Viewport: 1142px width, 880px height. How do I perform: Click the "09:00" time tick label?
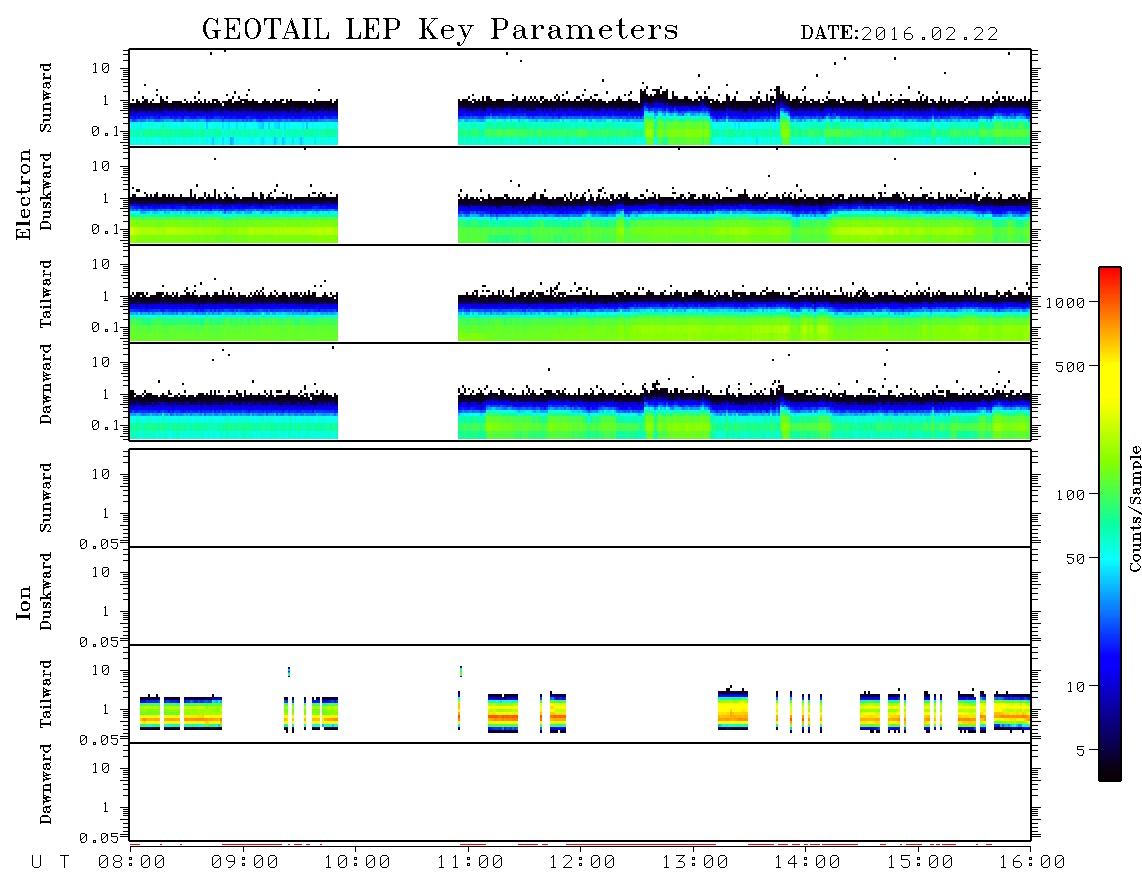245,862
